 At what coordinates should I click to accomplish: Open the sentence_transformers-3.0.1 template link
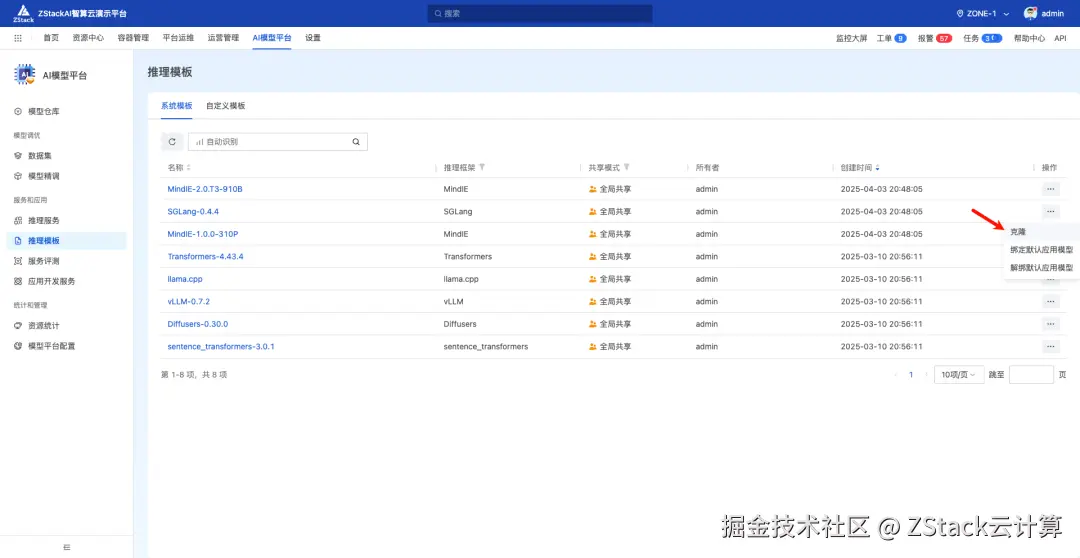point(221,347)
